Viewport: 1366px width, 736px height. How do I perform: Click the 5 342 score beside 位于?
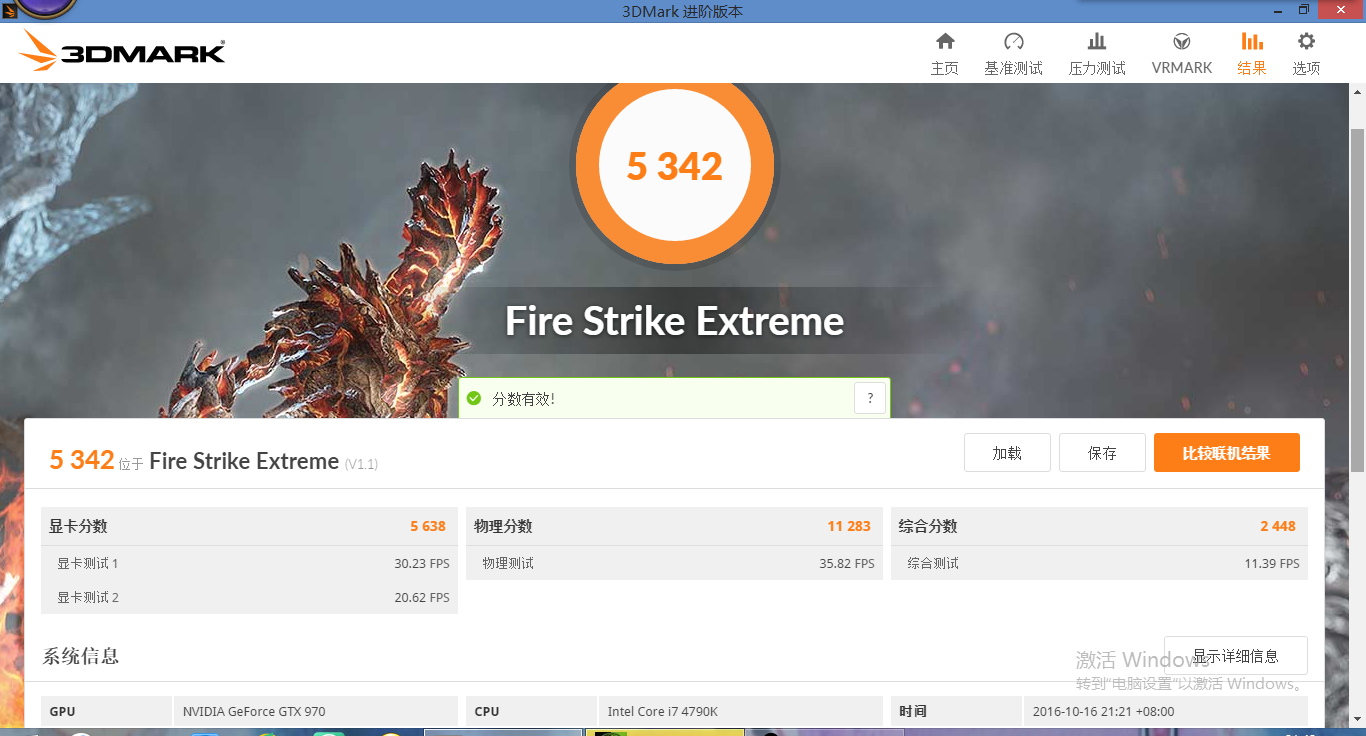pyautogui.click(x=82, y=460)
